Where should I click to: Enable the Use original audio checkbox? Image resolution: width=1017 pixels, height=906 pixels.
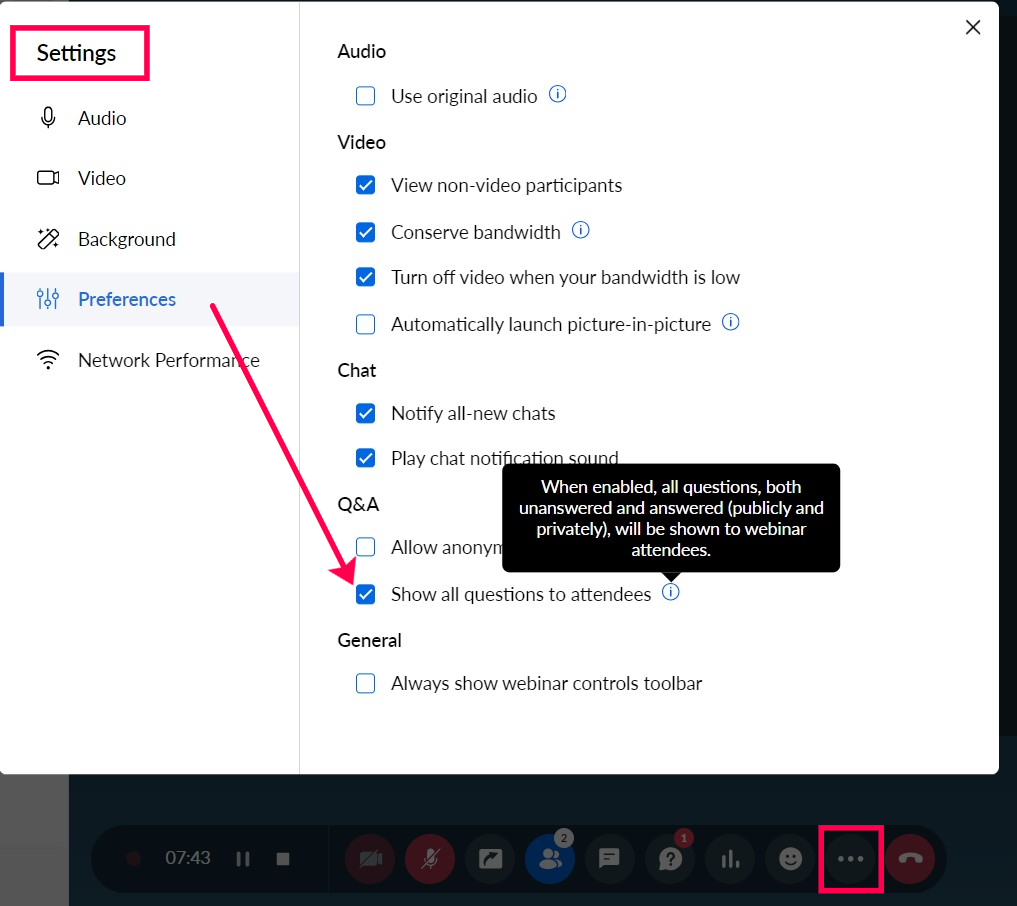pyautogui.click(x=366, y=96)
